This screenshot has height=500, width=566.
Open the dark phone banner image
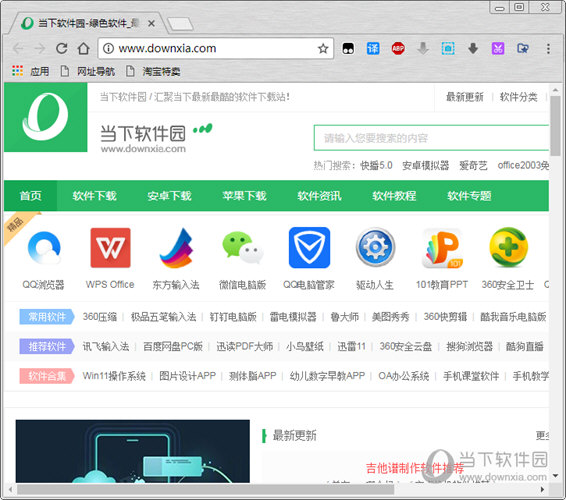pos(132,451)
